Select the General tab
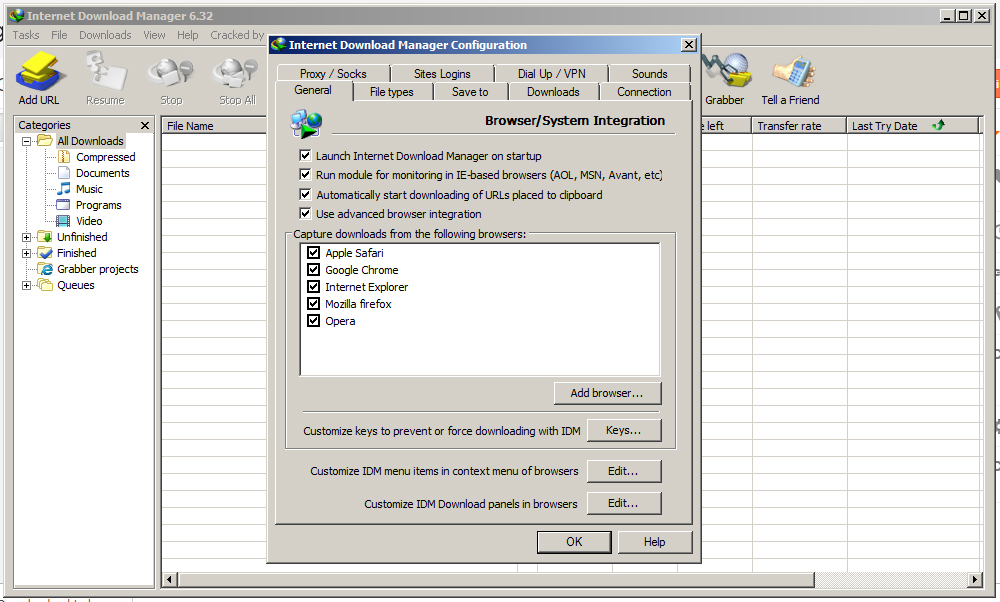 [313, 91]
